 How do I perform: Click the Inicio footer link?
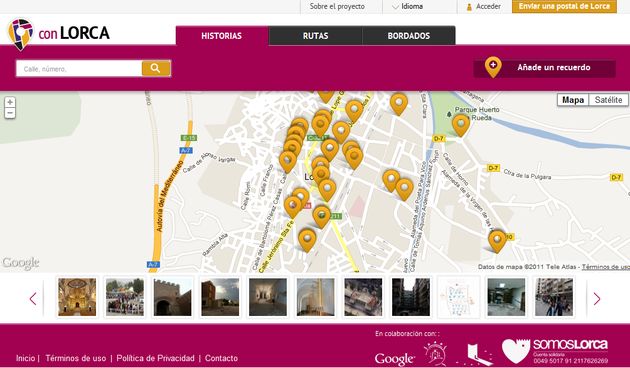[x=25, y=358]
